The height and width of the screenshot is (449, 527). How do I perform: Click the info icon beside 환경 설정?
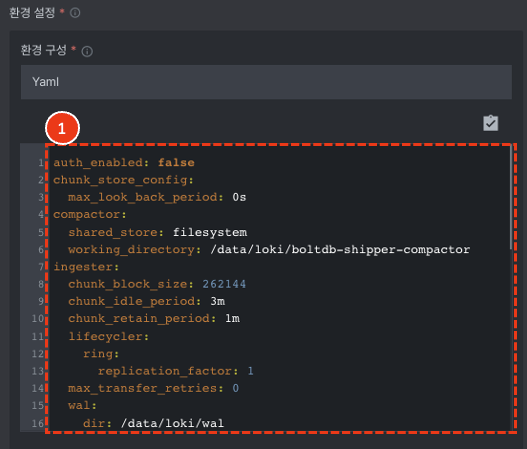click(x=75, y=13)
